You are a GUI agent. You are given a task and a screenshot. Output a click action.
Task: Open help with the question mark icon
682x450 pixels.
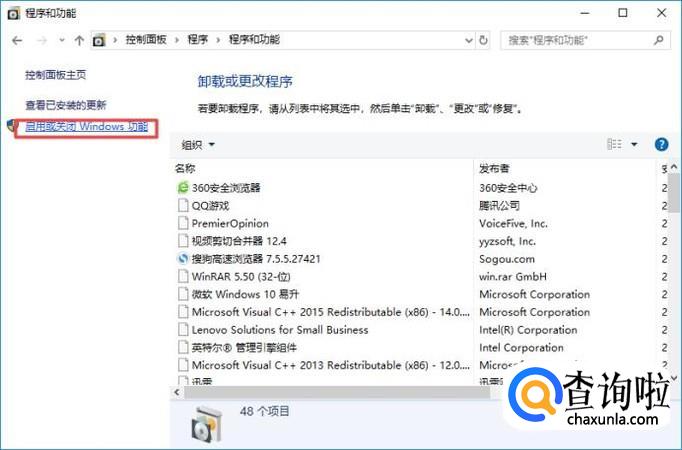point(661,144)
